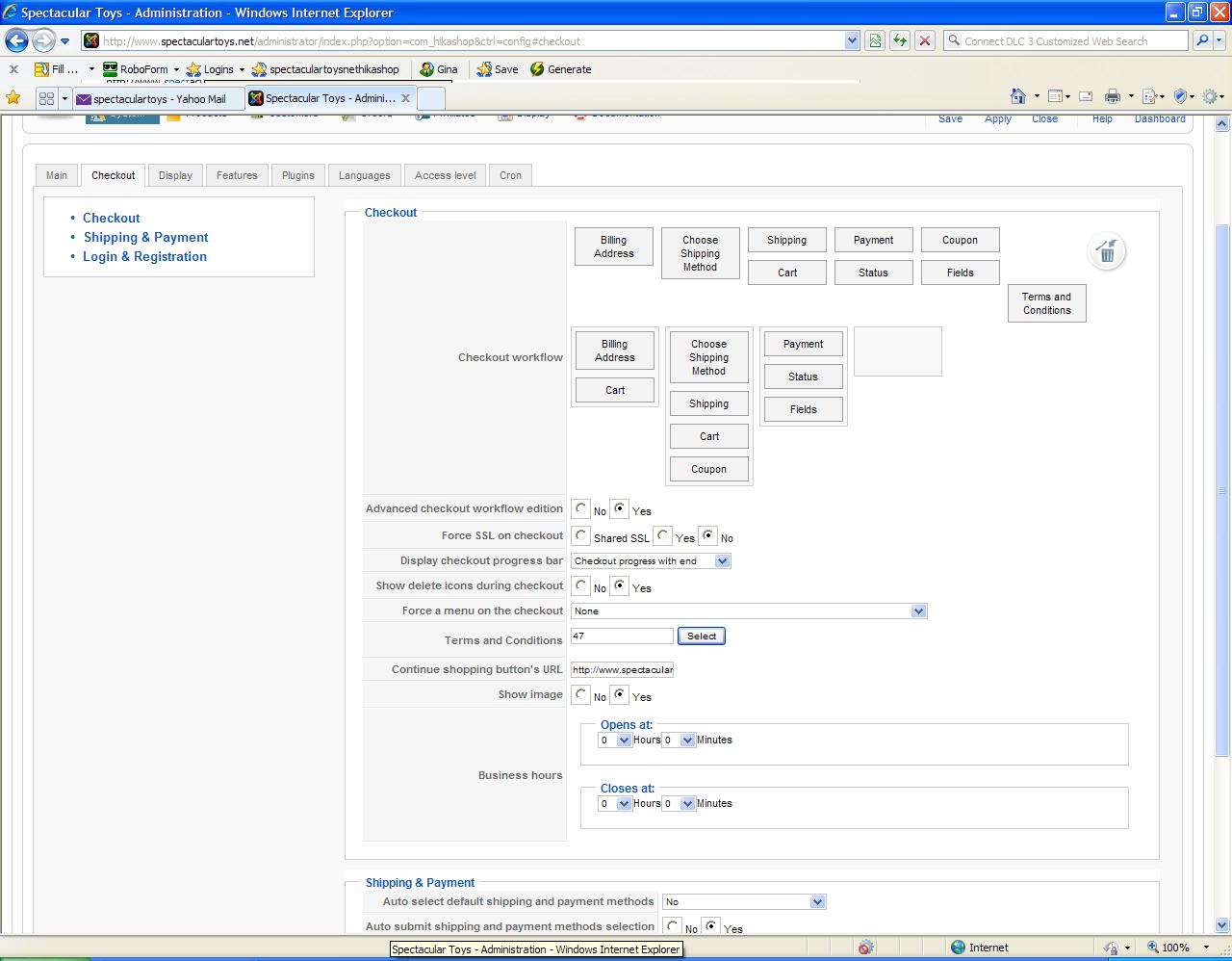Viewport: 1232px width, 961px height.
Task: Click the compatibility view icon beside address bar
Action: tap(874, 40)
